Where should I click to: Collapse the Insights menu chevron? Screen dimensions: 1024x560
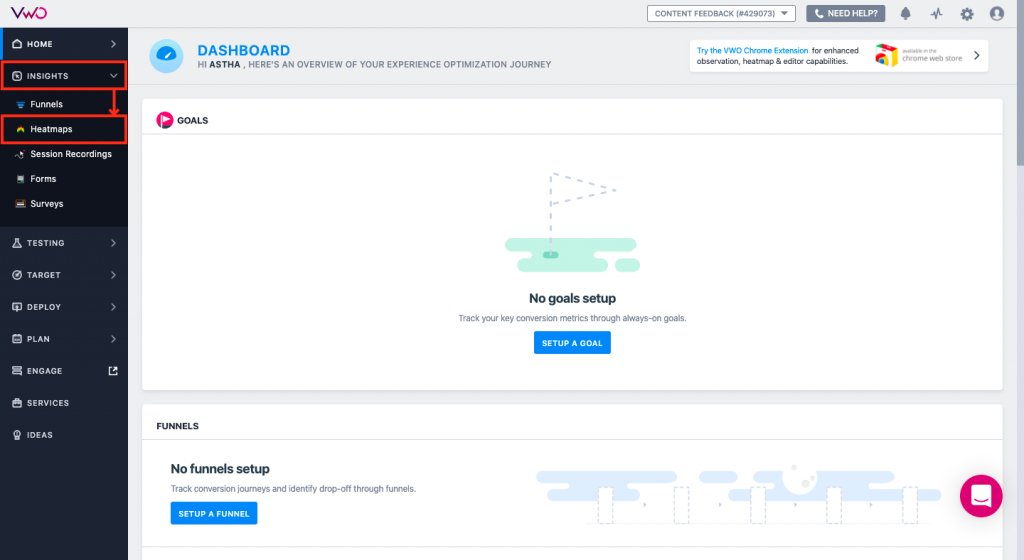[x=114, y=76]
